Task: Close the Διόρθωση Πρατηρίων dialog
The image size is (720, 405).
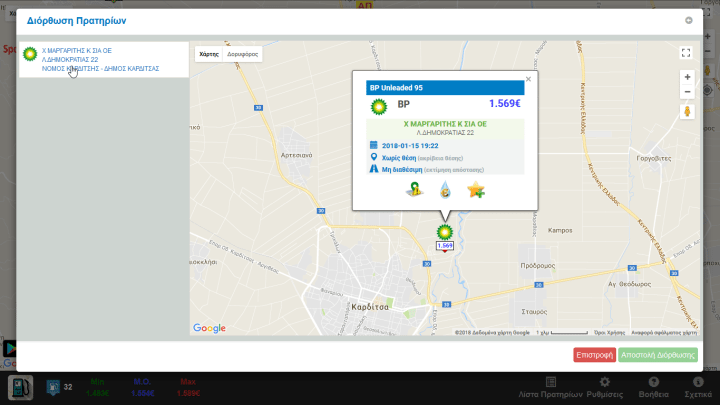Action: 688,20
